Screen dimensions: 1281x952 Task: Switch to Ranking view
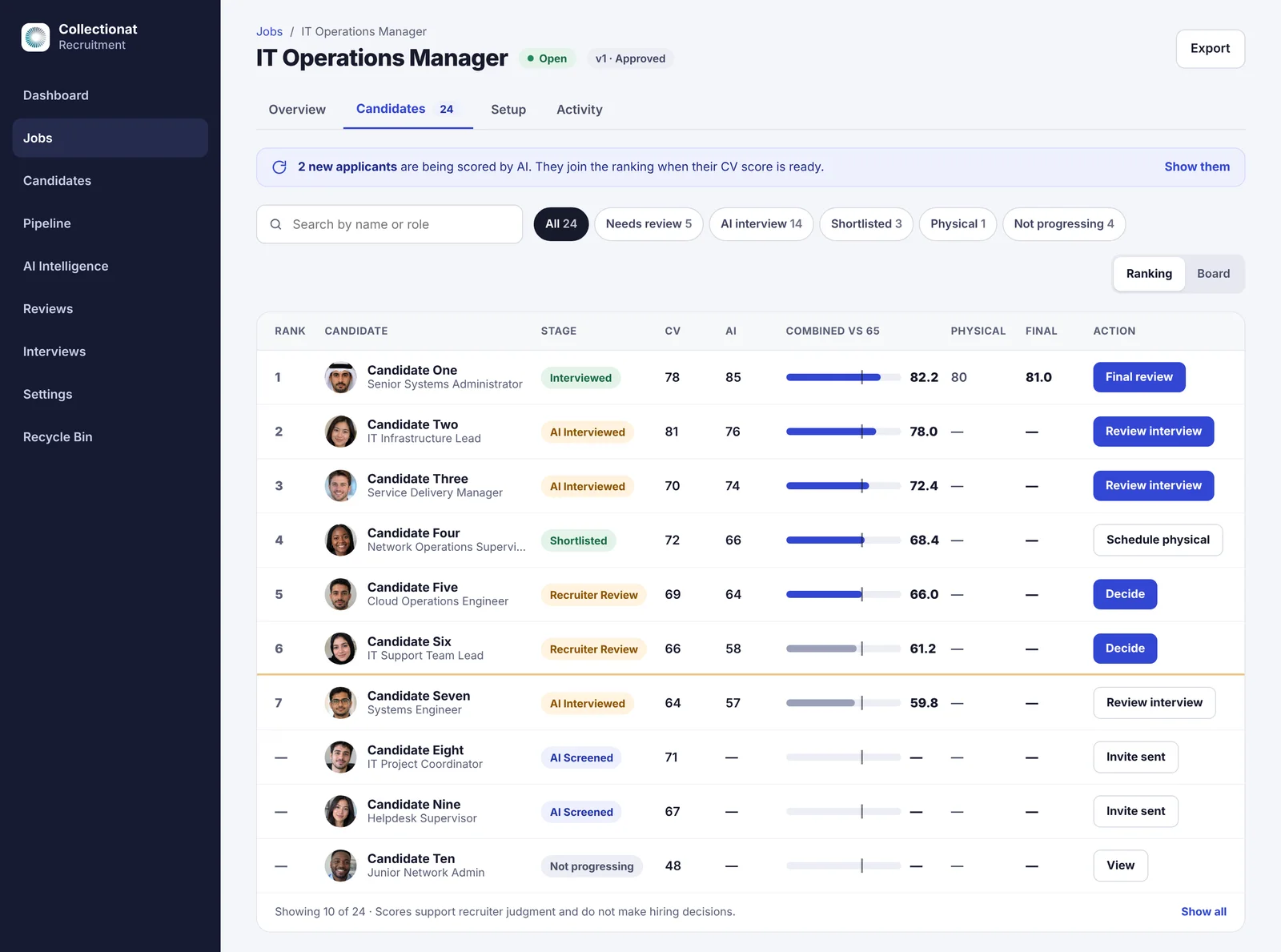[x=1149, y=274]
